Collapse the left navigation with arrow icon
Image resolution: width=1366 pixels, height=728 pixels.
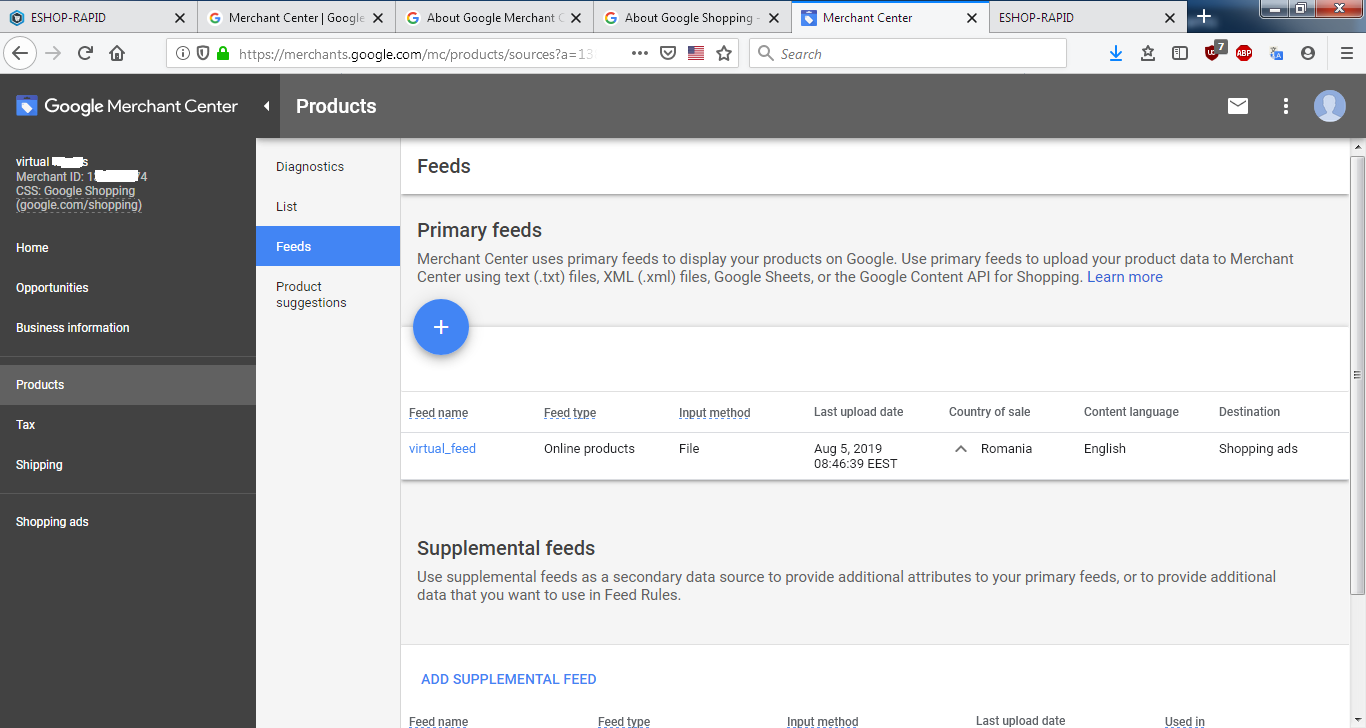click(x=266, y=106)
